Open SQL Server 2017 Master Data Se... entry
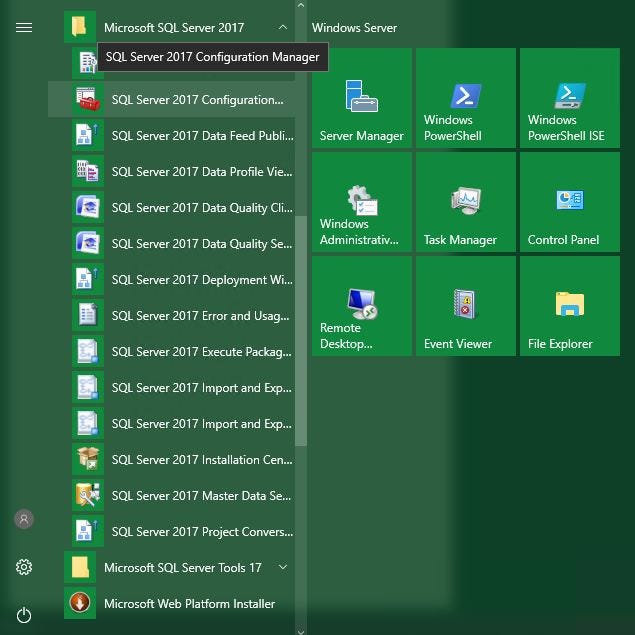 coord(172,495)
